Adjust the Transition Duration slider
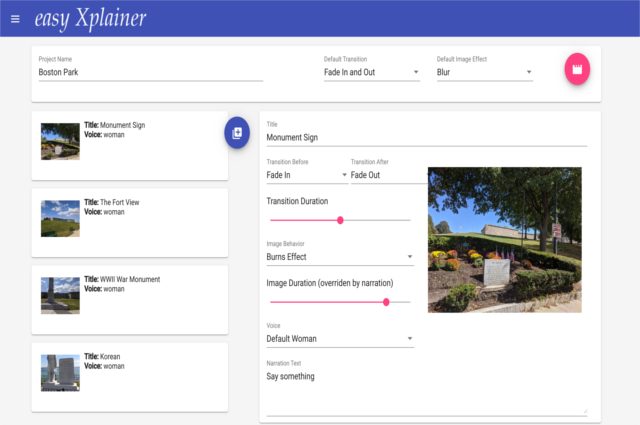640x425 pixels. [x=340, y=220]
